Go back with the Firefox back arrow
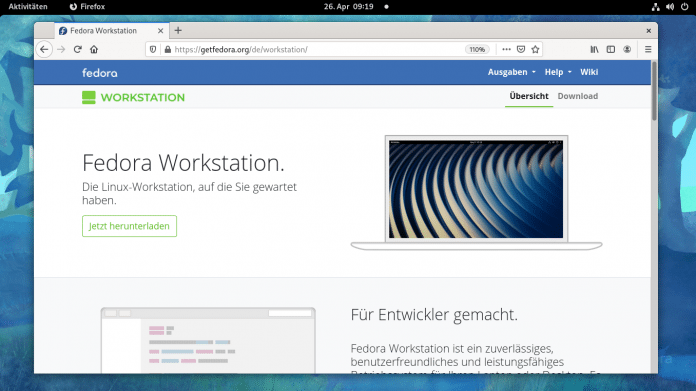The width and height of the screenshot is (696, 391). coord(44,49)
